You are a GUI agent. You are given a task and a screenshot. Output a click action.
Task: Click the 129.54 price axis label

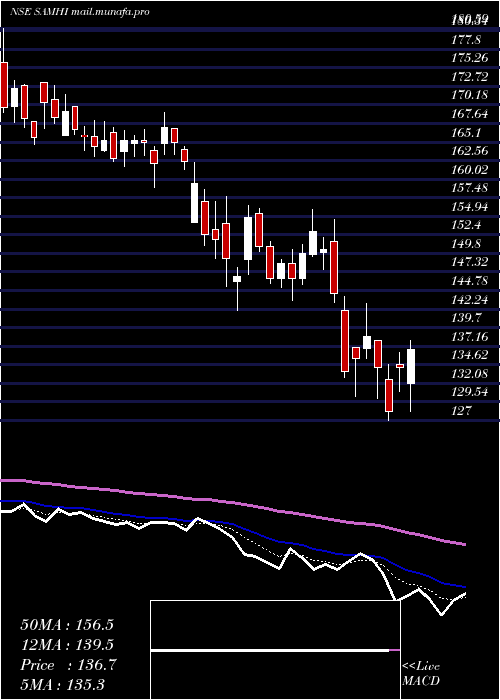(470, 392)
